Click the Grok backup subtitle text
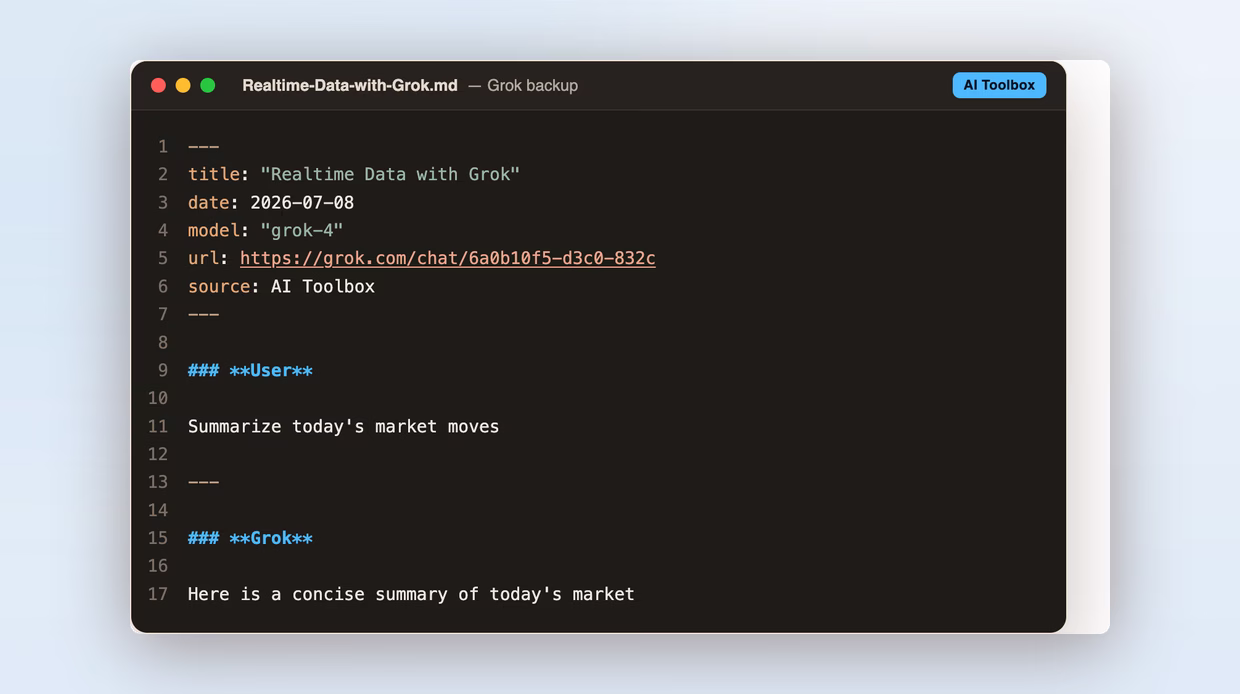 (x=532, y=85)
